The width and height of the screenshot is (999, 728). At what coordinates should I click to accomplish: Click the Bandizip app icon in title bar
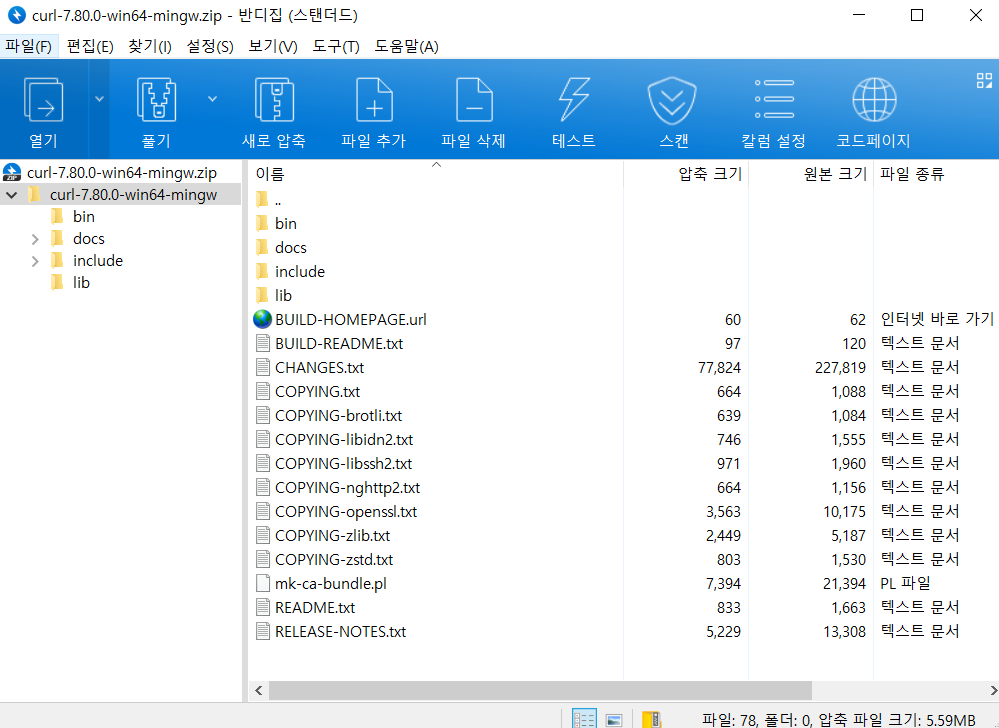[16, 15]
